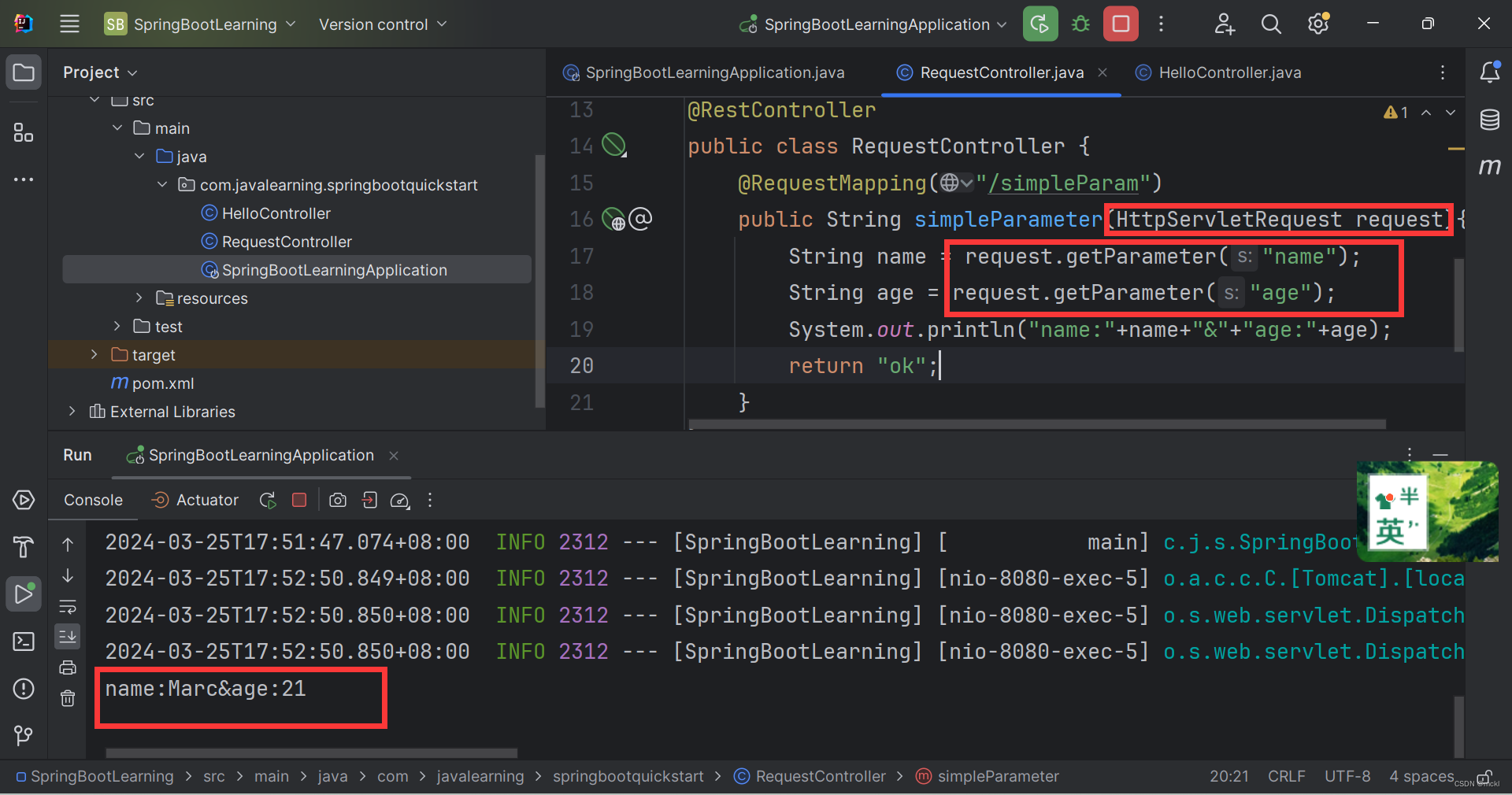Viewport: 1512px width, 795px height.
Task: Open more run actions menu in title bar
Action: (1161, 24)
